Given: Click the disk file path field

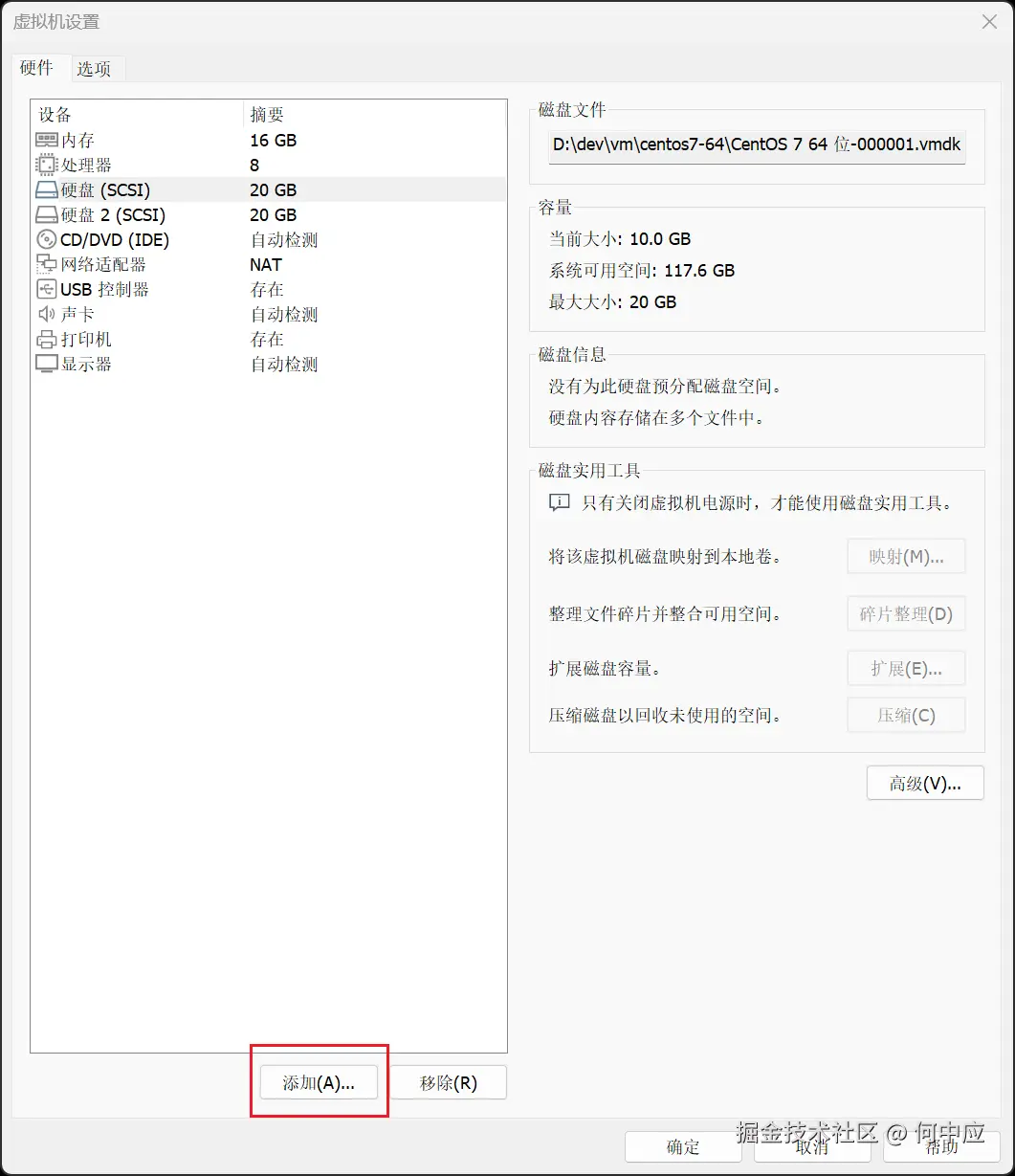Looking at the screenshot, I should [x=756, y=145].
